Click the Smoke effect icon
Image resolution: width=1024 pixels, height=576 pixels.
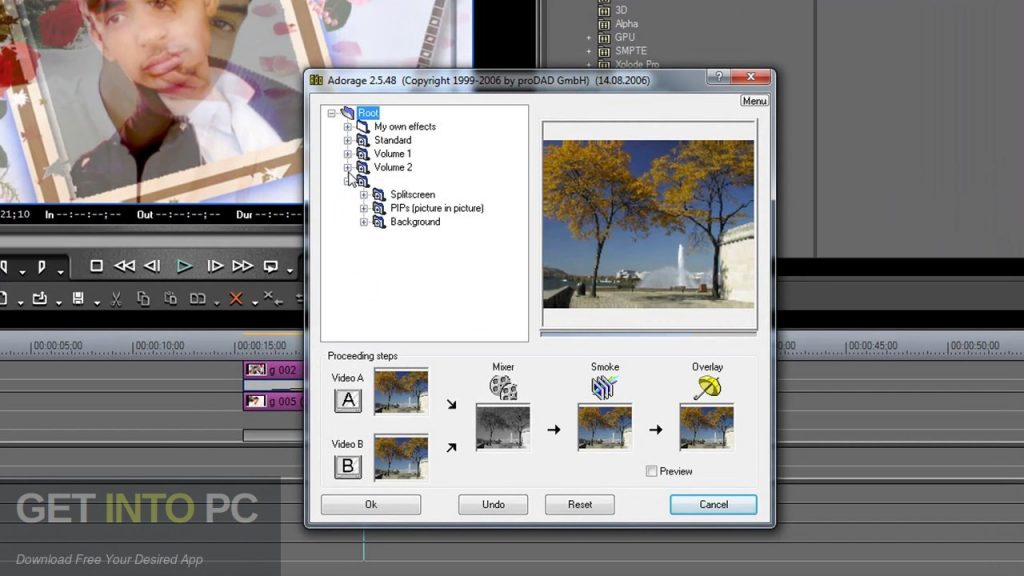pos(605,387)
